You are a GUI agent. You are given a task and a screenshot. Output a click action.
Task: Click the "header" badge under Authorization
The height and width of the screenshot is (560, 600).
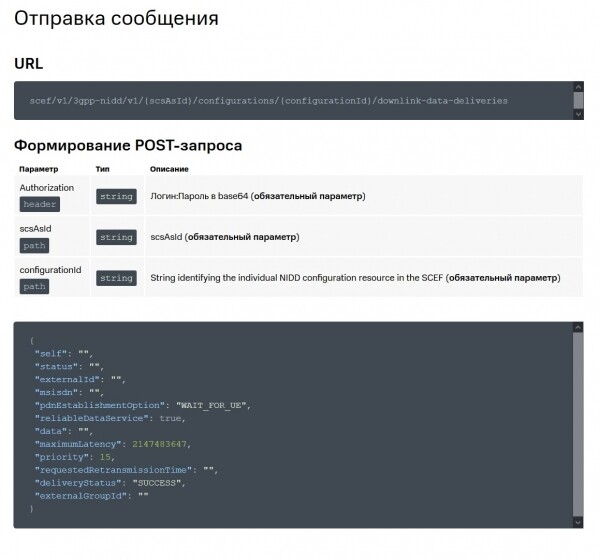pyautogui.click(x=40, y=204)
